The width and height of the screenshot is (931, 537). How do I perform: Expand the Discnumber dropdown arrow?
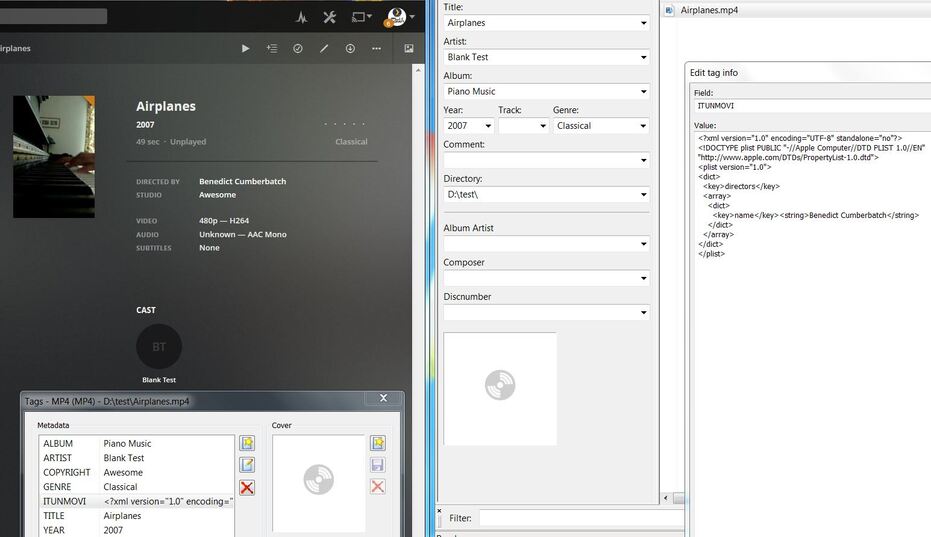[644, 312]
